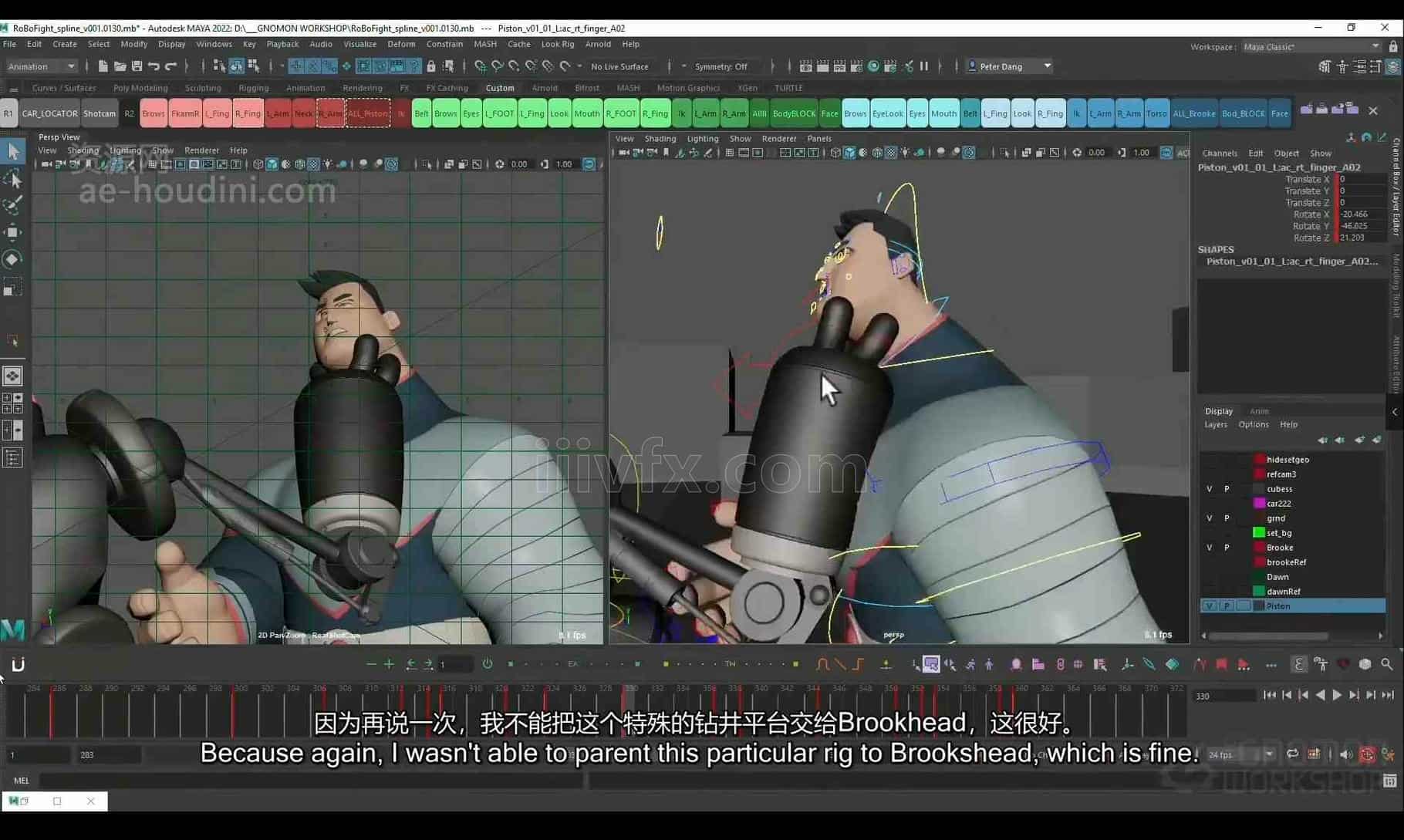Viewport: 1404px width, 840px height.
Task: Click the CAR_LOCATOR shelf button
Action: 49,113
